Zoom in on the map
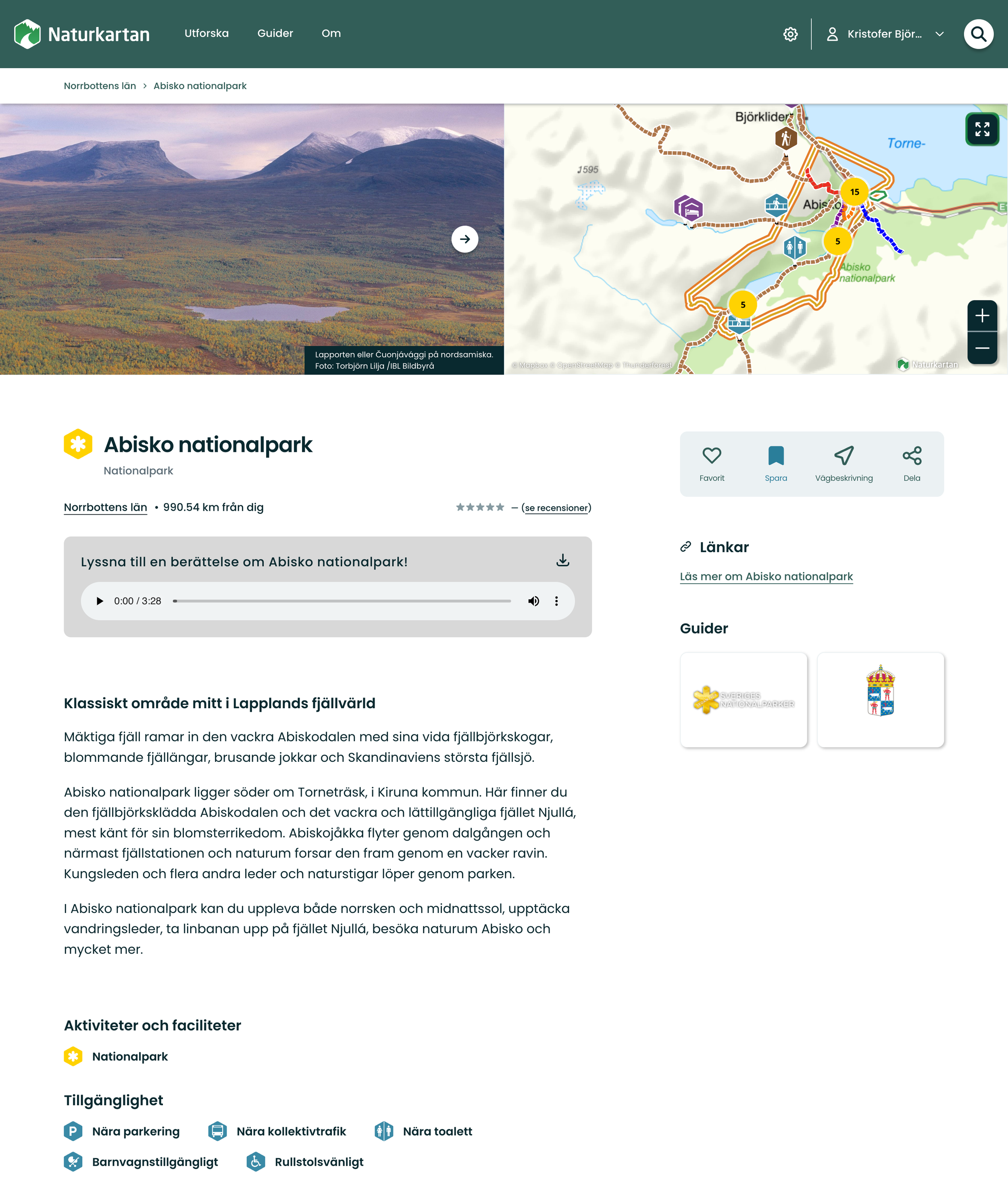 pos(982,316)
